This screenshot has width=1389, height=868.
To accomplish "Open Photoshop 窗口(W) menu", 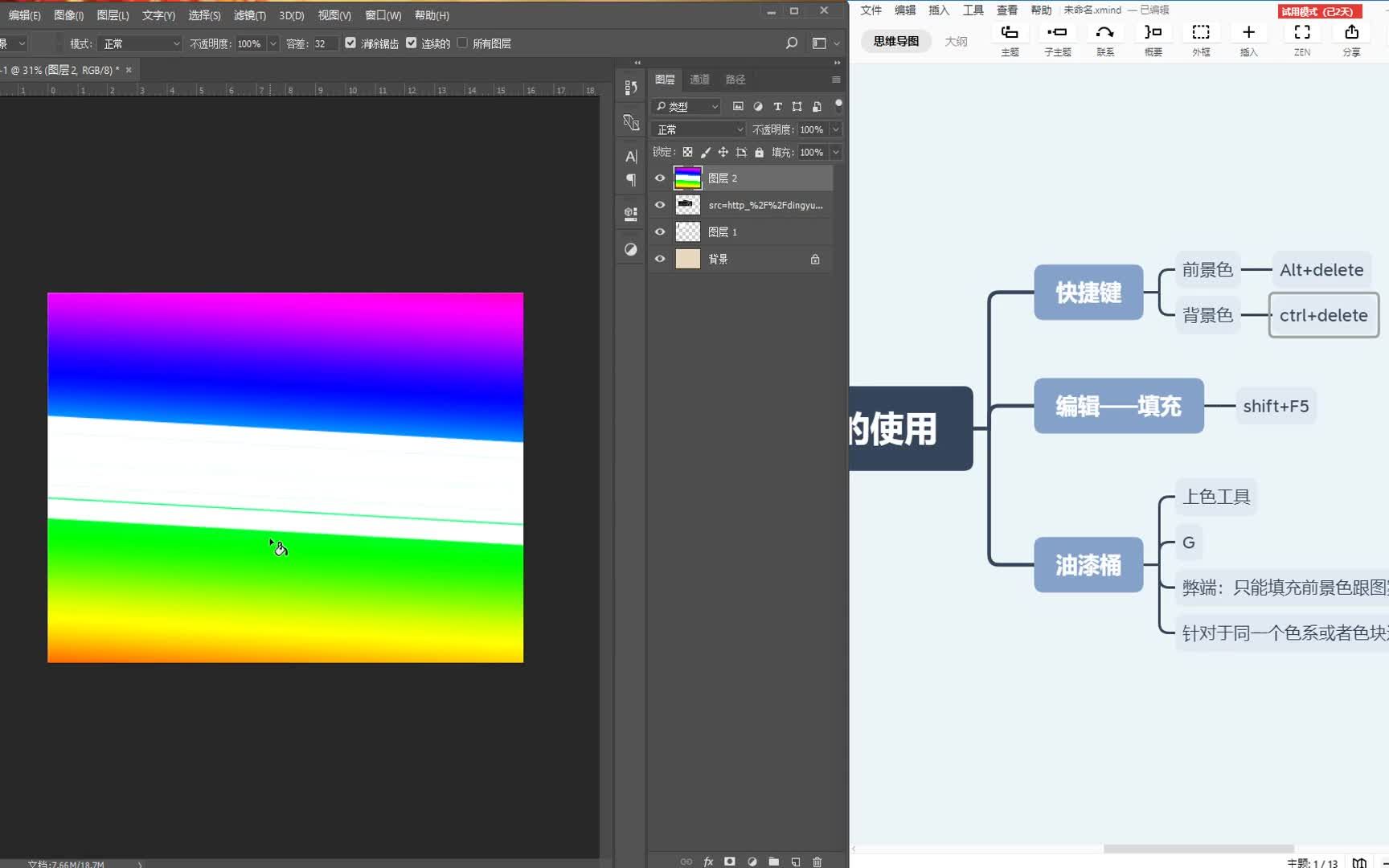I will pos(383,15).
